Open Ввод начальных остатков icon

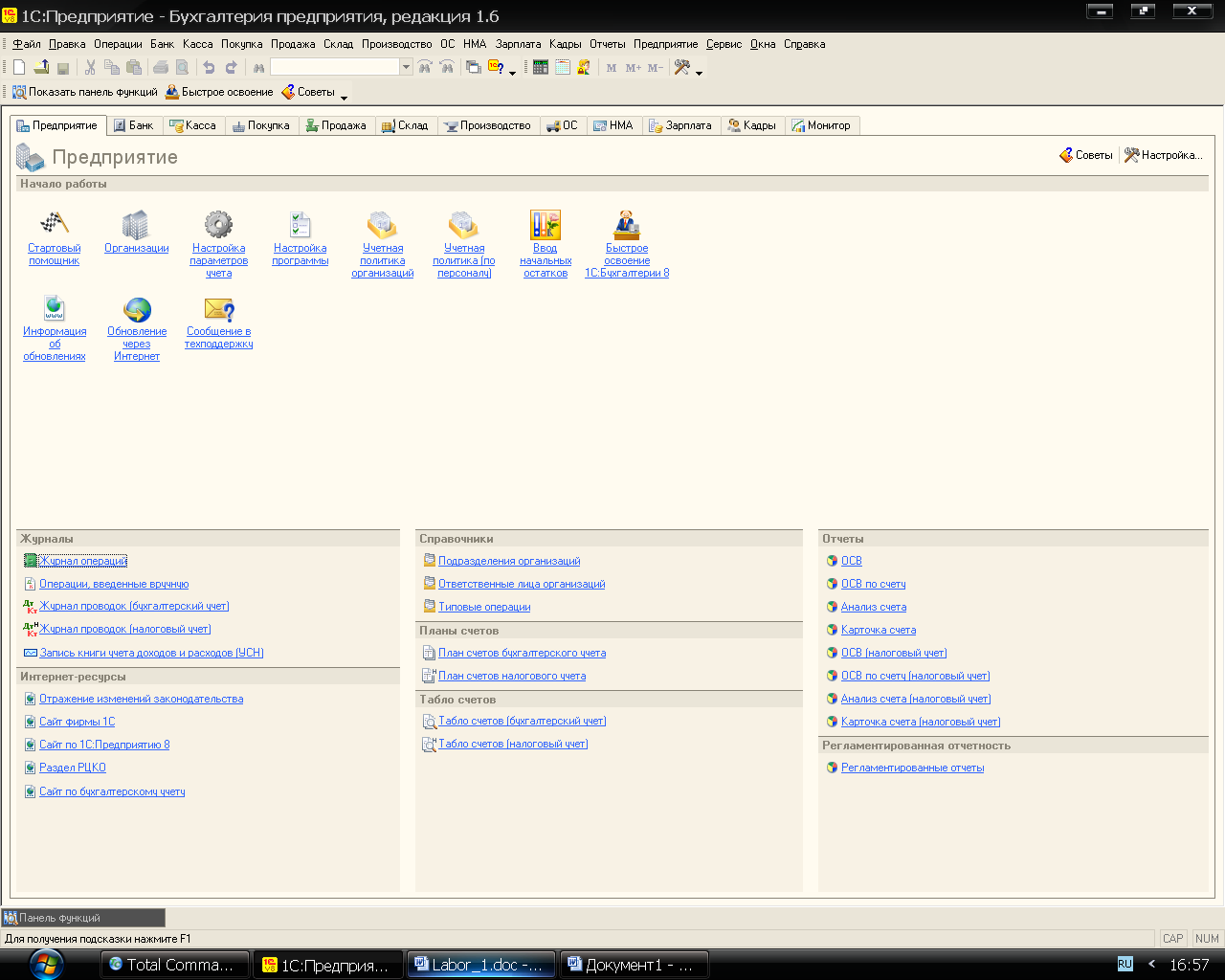[546, 225]
